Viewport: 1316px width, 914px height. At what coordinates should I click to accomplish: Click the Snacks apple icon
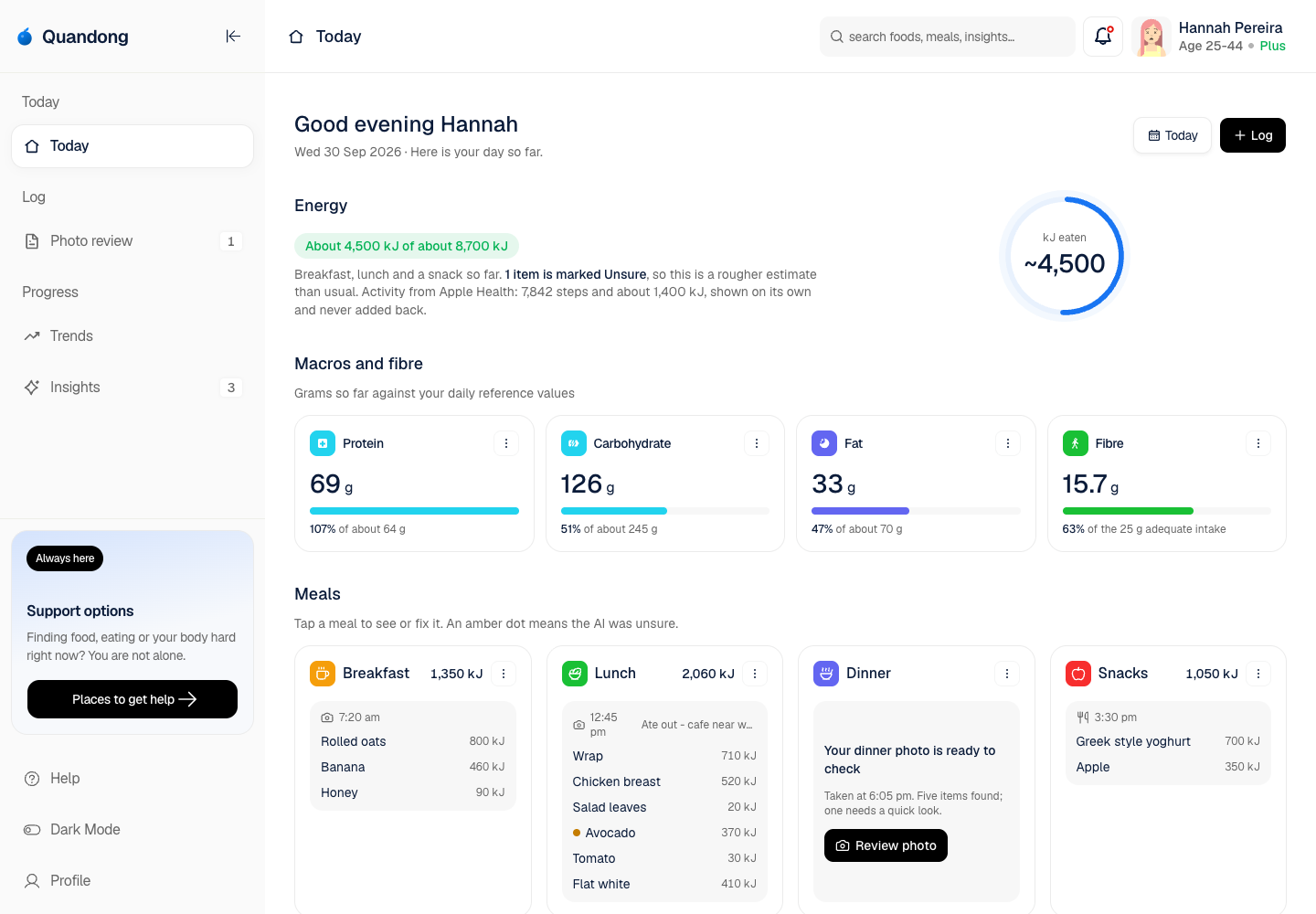click(x=1078, y=674)
